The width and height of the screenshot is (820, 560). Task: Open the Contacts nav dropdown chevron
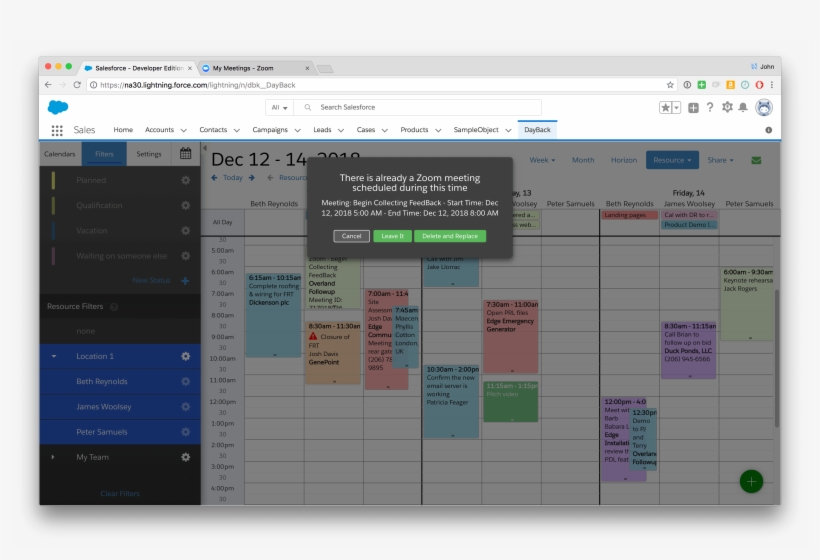coord(236,130)
